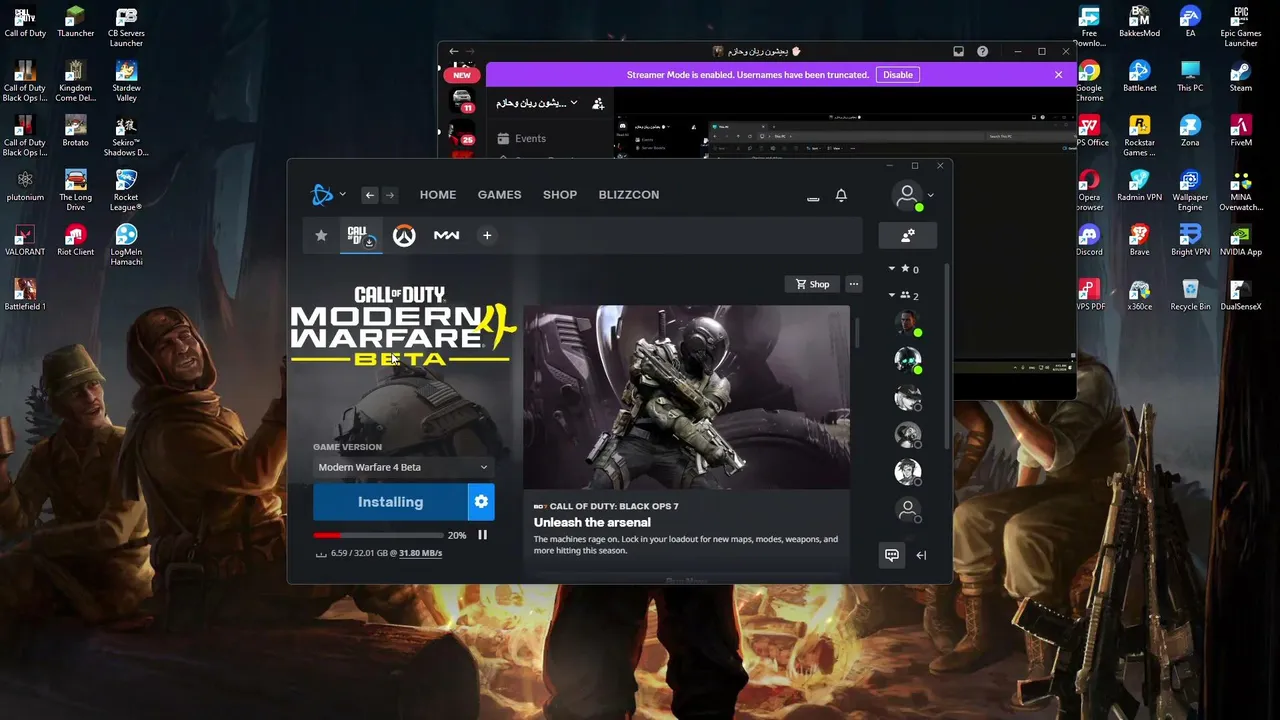Open the Favorites star in game bar
1280x720 pixels.
point(321,235)
